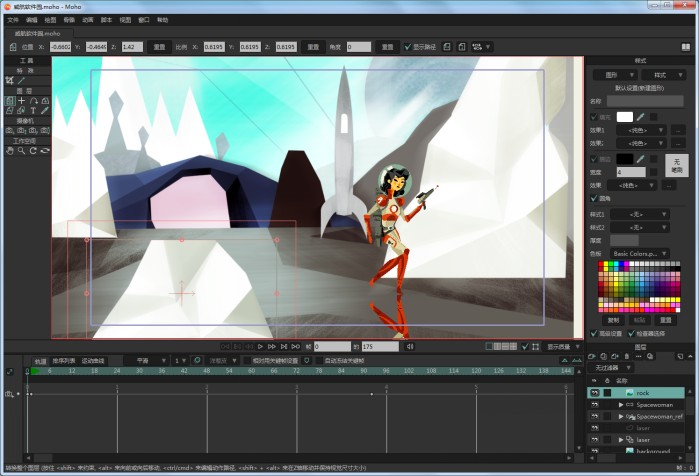Click the fill color eyedropper icon
The height and width of the screenshot is (476, 699).
click(641, 117)
